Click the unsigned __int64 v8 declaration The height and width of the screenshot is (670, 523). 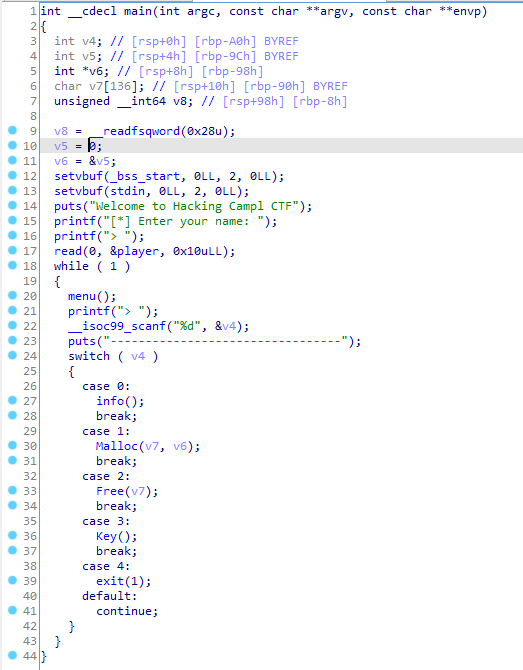(x=123, y=101)
